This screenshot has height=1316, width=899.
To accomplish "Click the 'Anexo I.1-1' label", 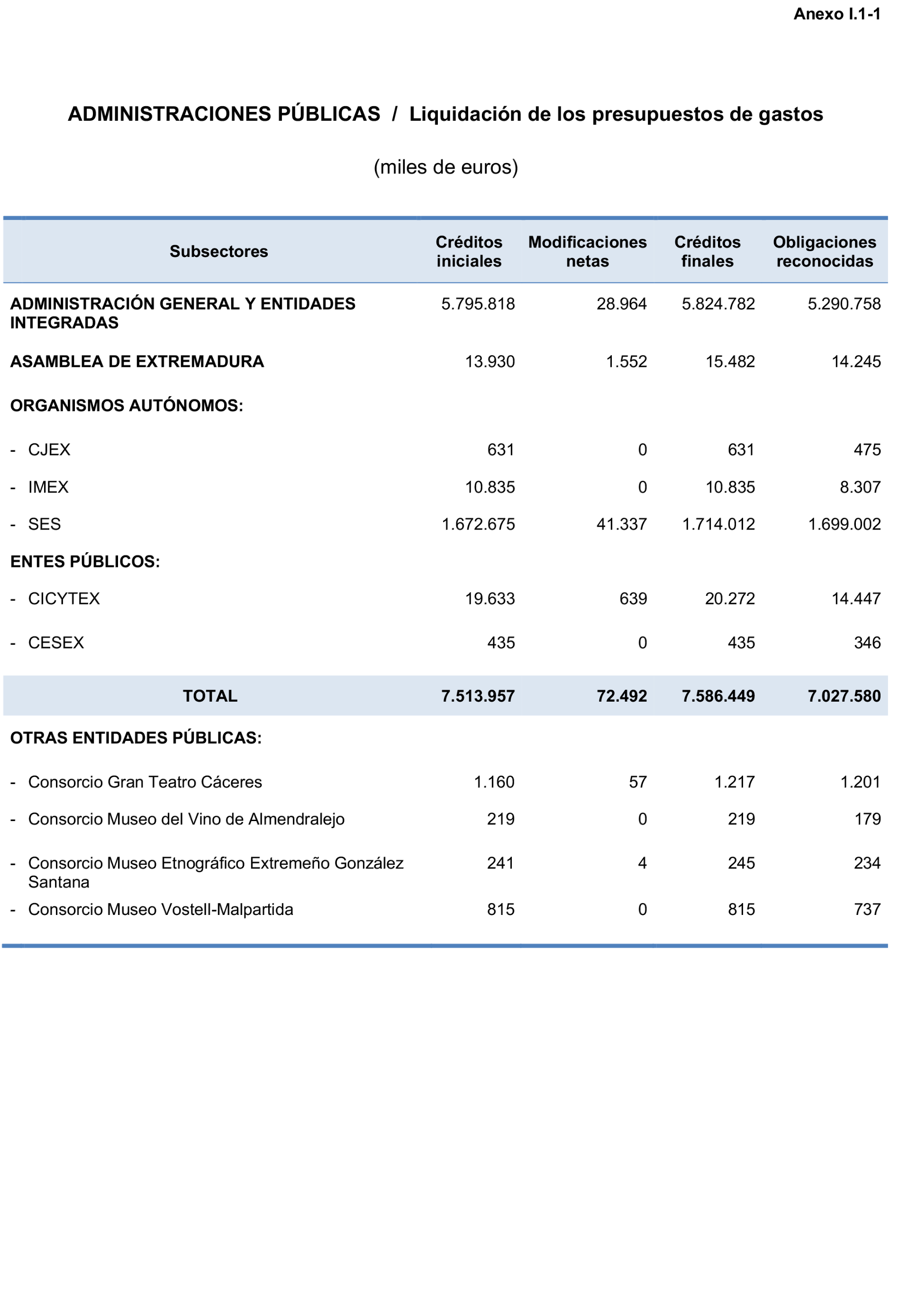I will point(837,14).
